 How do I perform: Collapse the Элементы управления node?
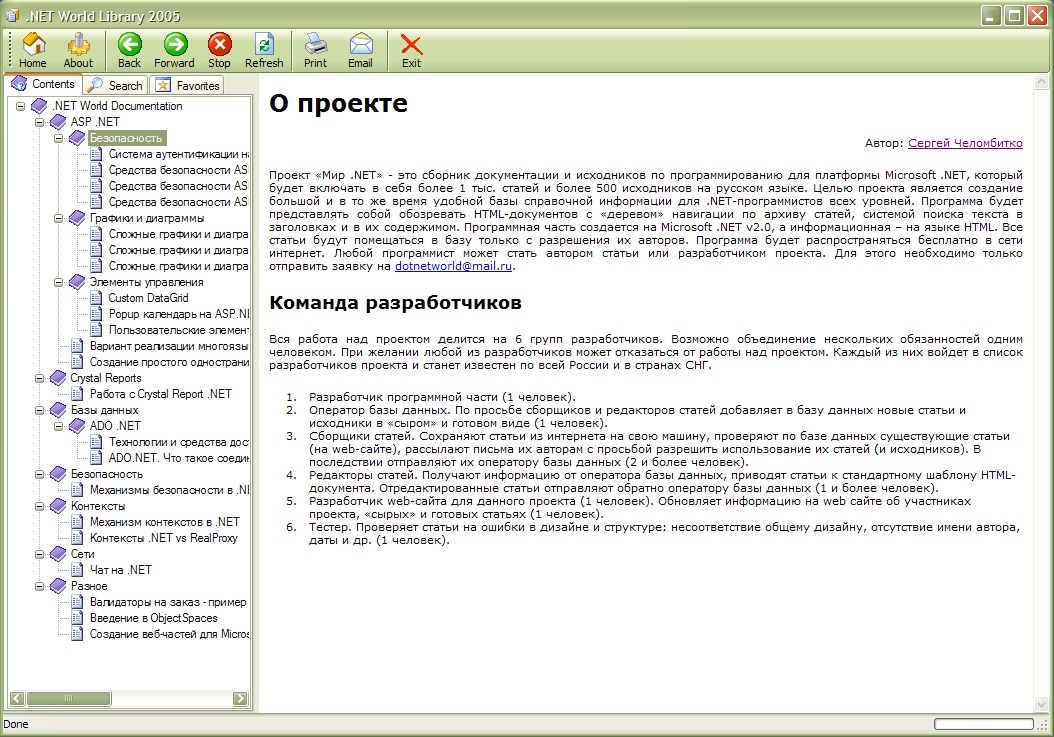coord(58,282)
